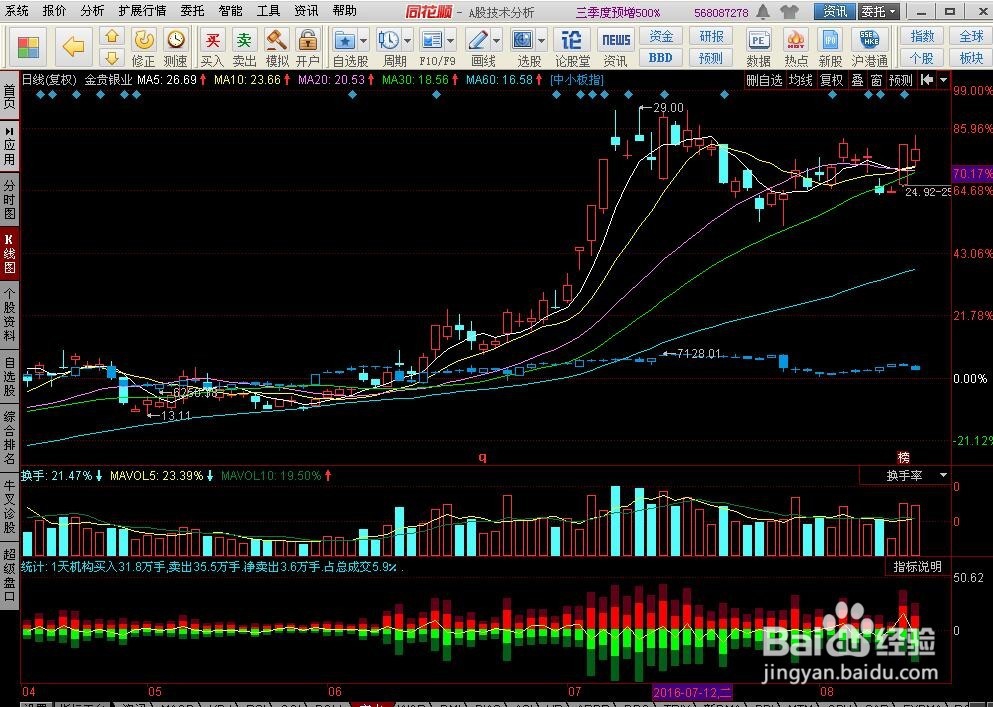The width and height of the screenshot is (993, 707).
Task: Click the down arrow toolbar icon
Action: pyautogui.click(x=111, y=58)
